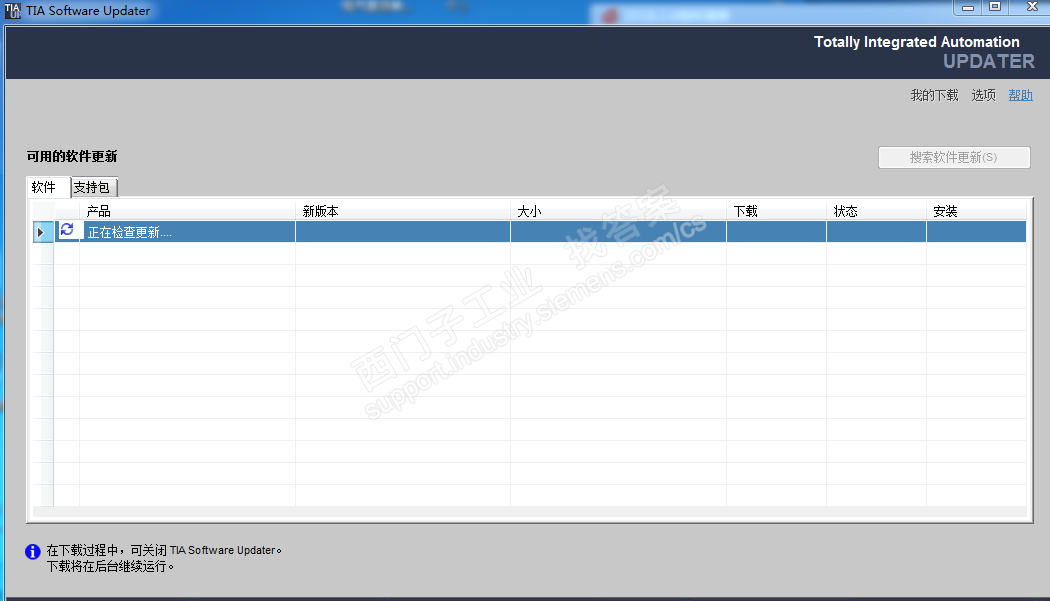
Task: Click the 下载将在后台继续运行 notice text
Action: tap(110, 567)
